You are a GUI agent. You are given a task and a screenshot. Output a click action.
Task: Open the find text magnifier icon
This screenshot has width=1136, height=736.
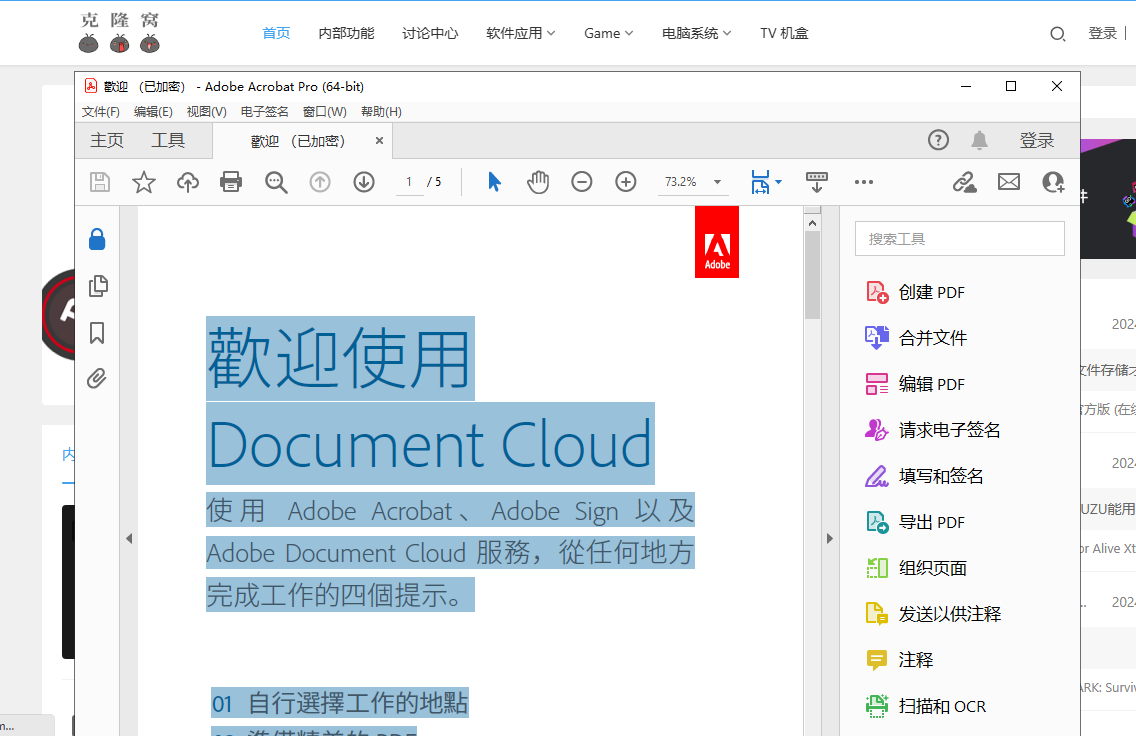(x=276, y=182)
